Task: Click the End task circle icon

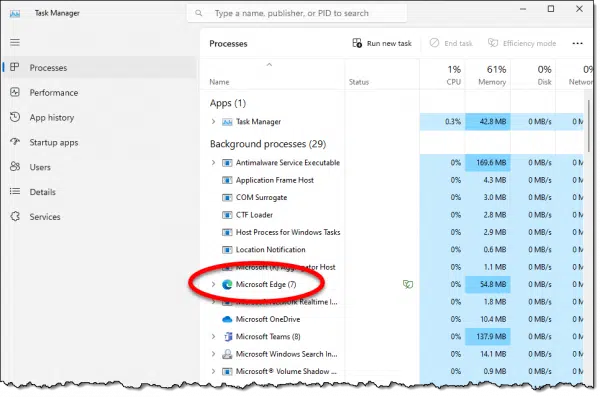Action: click(x=434, y=43)
